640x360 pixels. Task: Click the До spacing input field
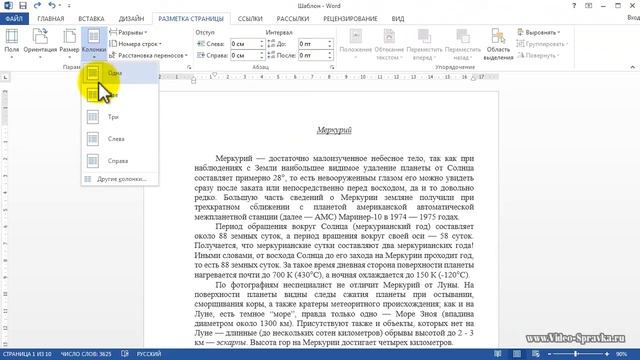(313, 44)
